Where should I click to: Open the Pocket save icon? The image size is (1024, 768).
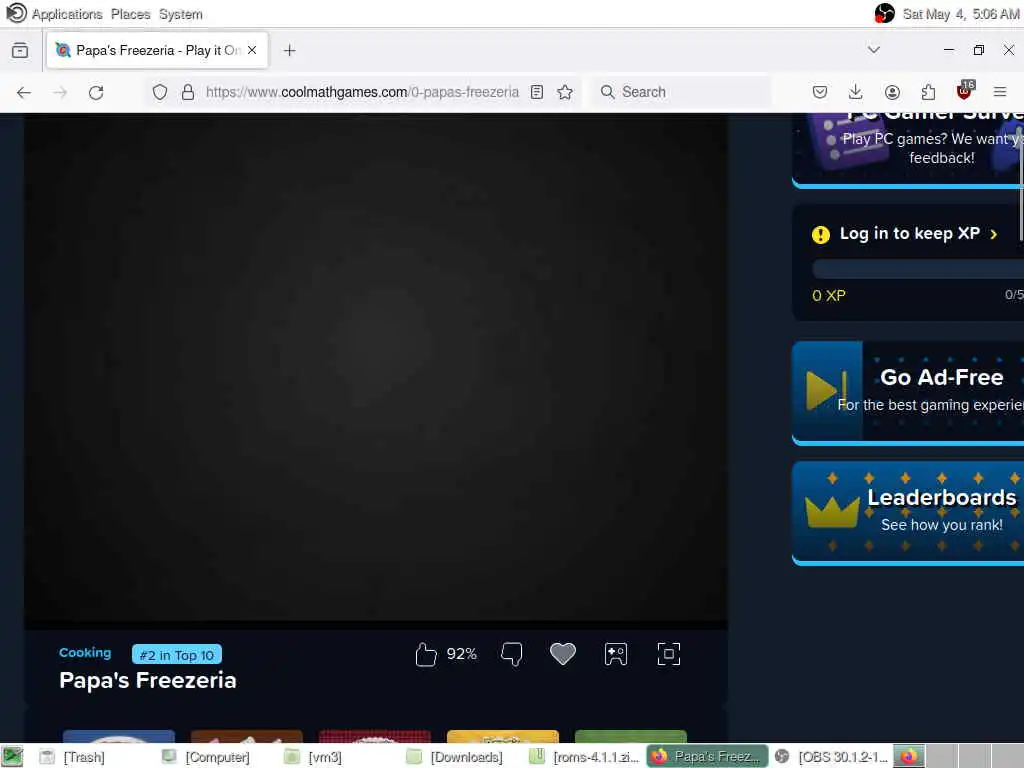[x=820, y=92]
